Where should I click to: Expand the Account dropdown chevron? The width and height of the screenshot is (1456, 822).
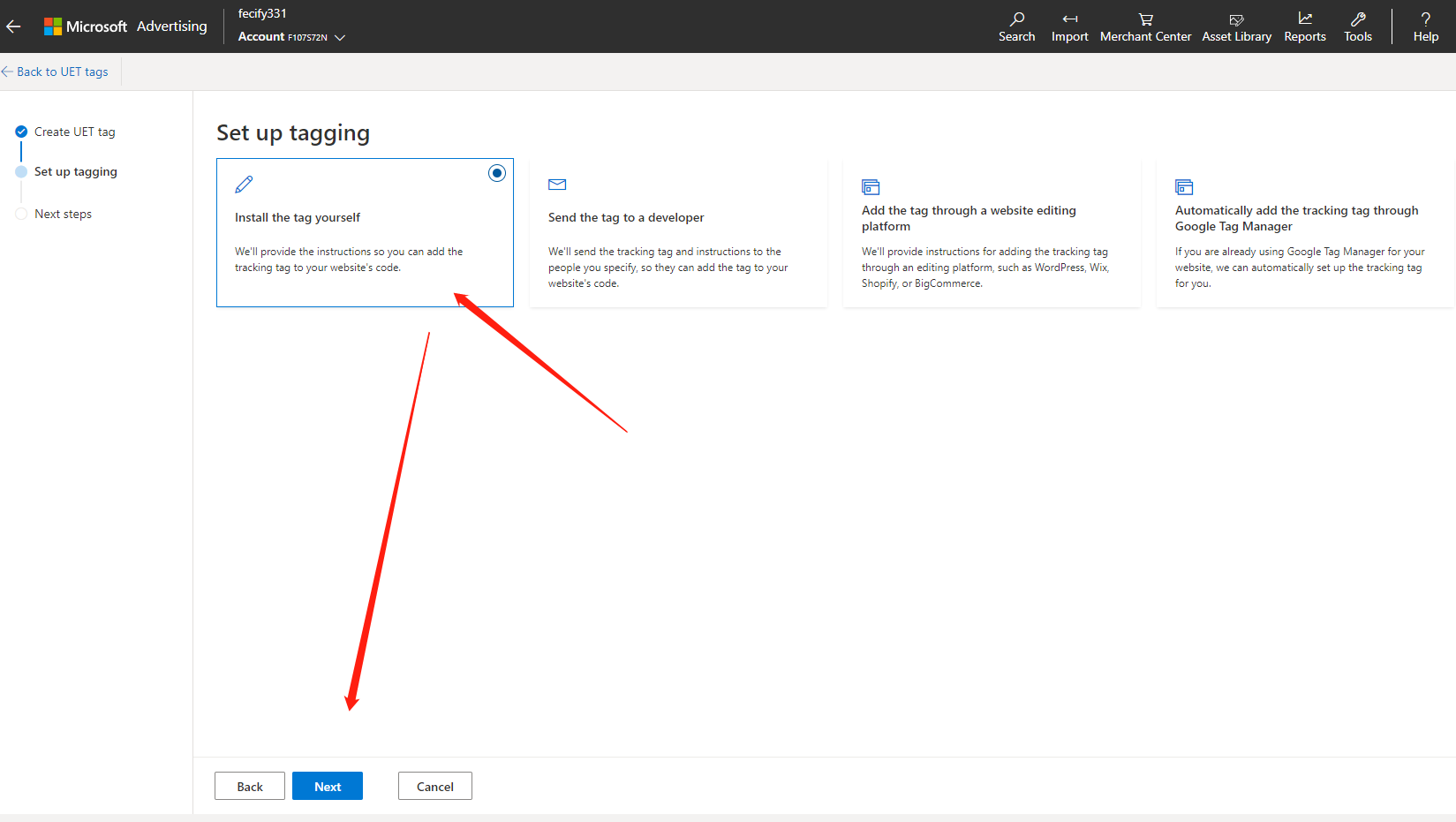(340, 37)
